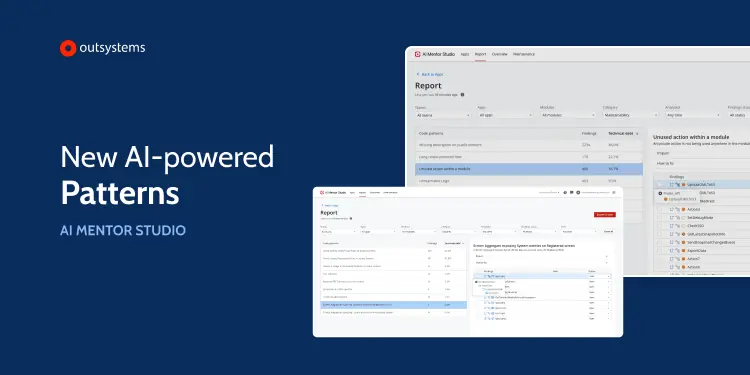Viewport: 750px width, 375px height.
Task: Open the Category dropdown showing Maintainability
Action: coord(630,115)
